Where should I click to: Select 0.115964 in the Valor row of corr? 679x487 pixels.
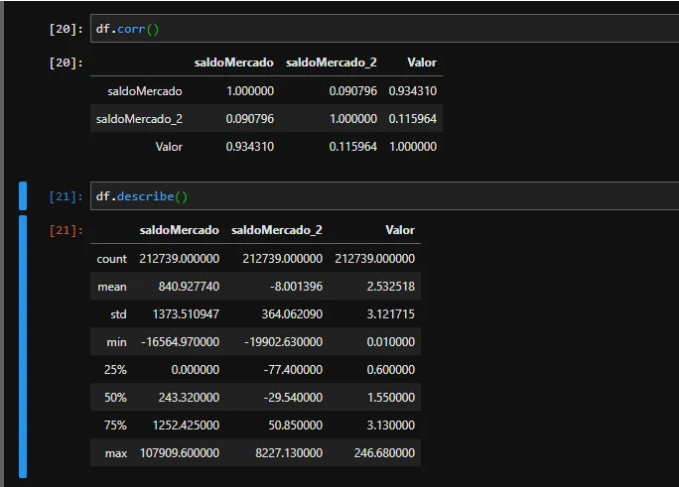click(353, 147)
